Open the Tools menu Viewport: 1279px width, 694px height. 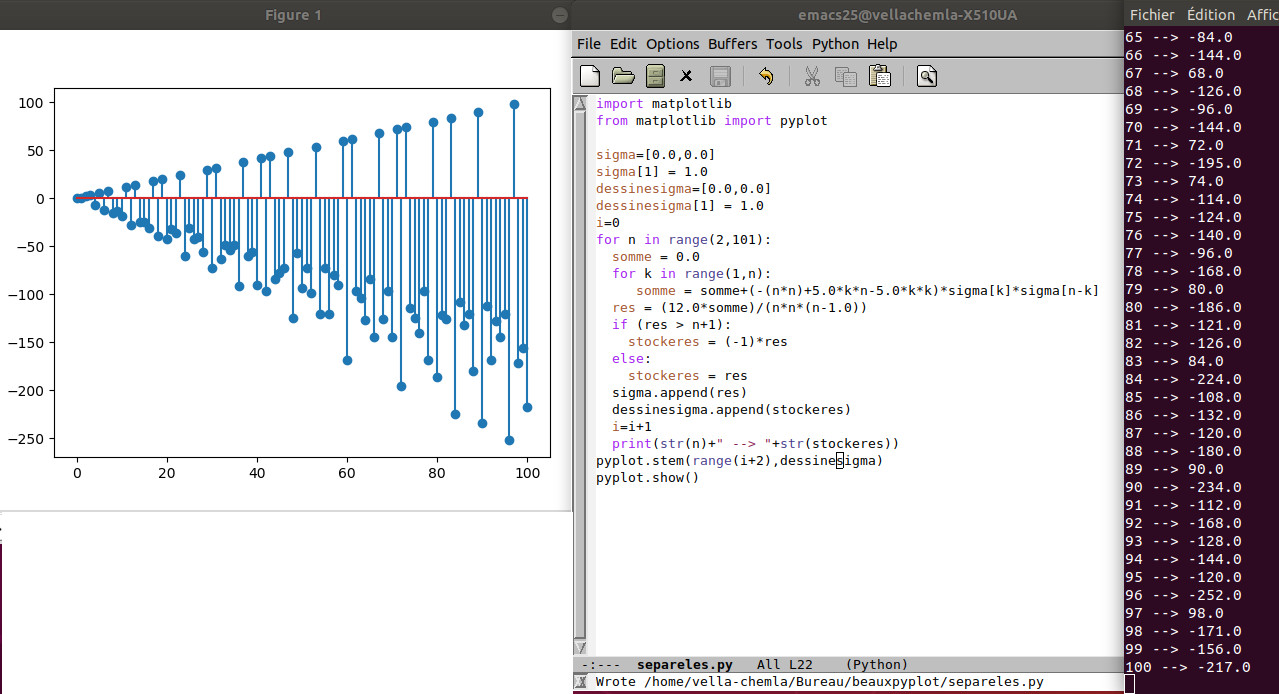pos(784,44)
